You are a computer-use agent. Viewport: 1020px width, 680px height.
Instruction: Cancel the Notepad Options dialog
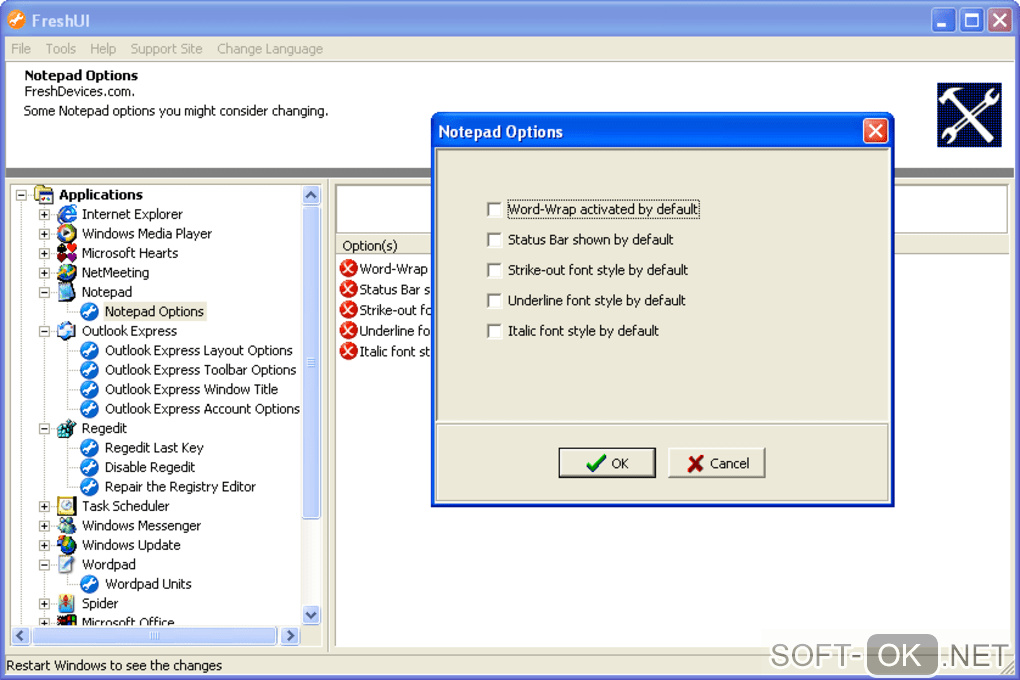pyautogui.click(x=716, y=463)
